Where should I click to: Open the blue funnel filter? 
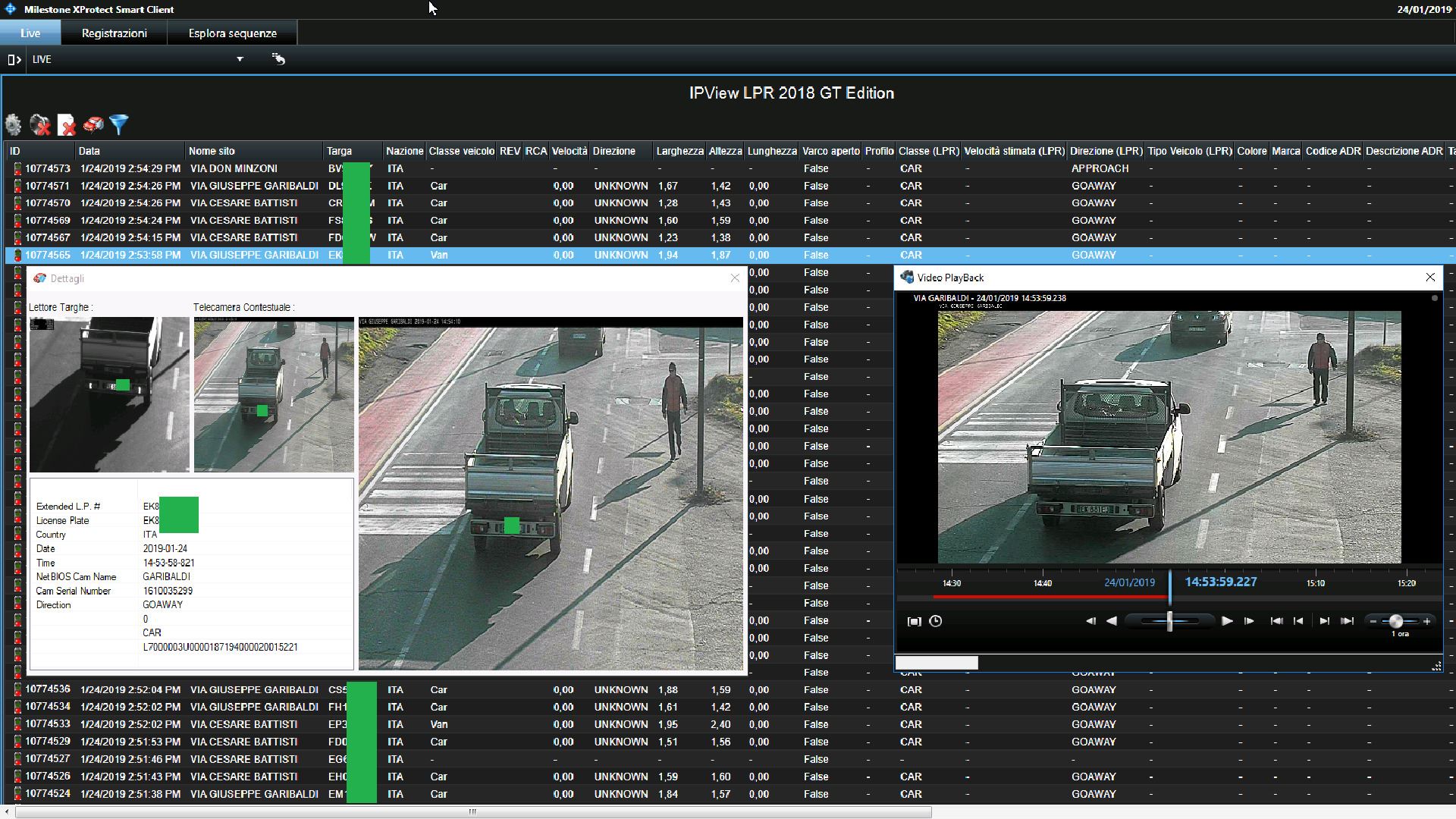[x=119, y=124]
